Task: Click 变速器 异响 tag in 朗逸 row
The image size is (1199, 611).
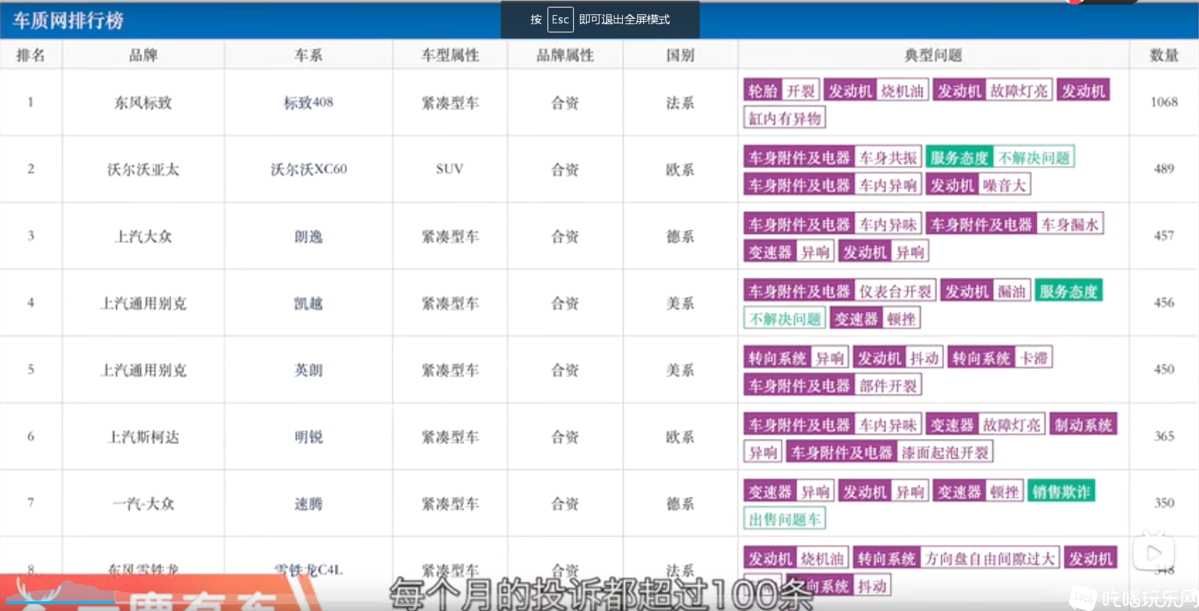Action: pyautogui.click(x=788, y=251)
